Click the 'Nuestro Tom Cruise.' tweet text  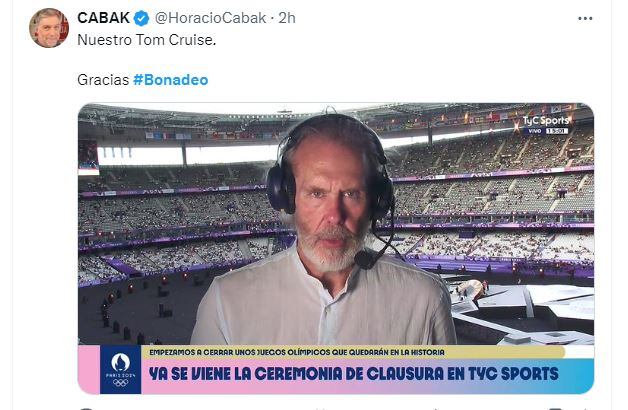147,40
